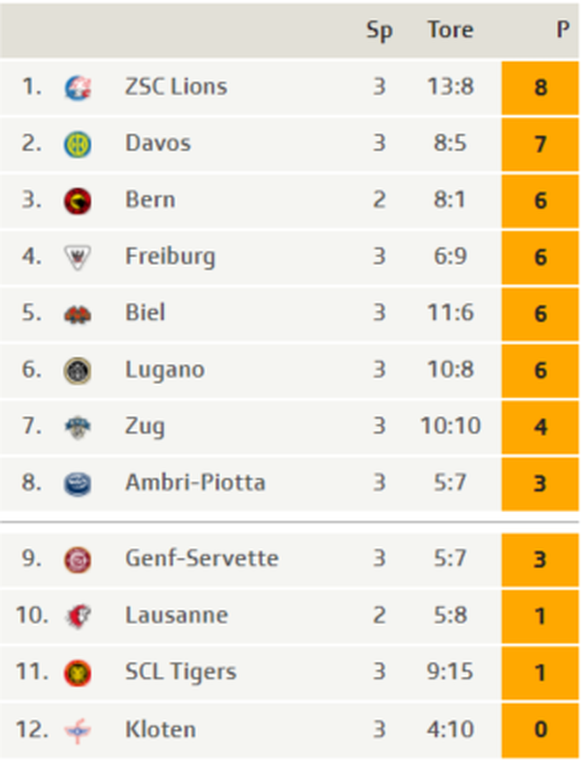Image resolution: width=582 pixels, height=761 pixels.
Task: Click the Ambri-Piotta team logo
Action: (x=78, y=484)
